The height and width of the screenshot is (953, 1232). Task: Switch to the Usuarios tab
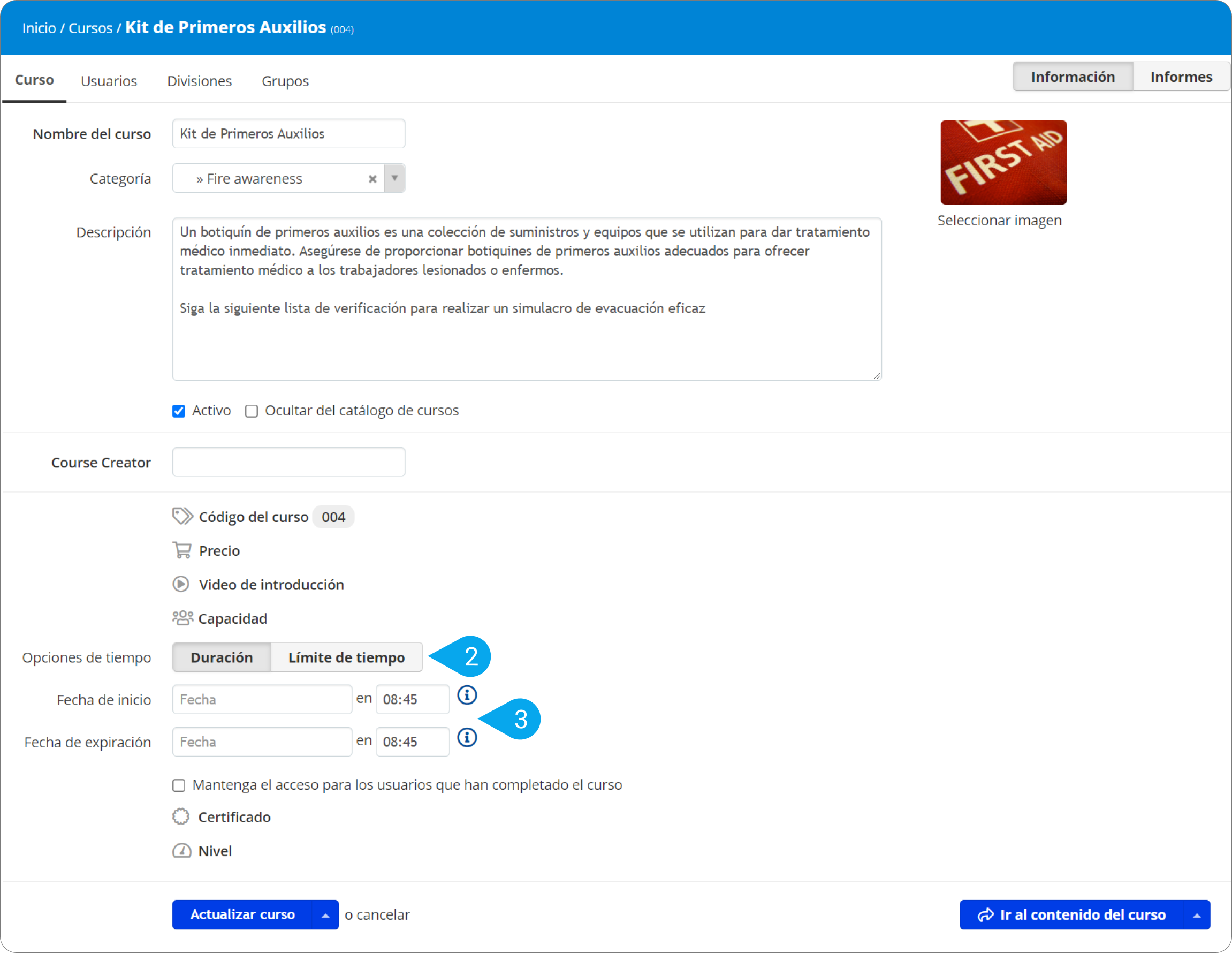click(109, 81)
